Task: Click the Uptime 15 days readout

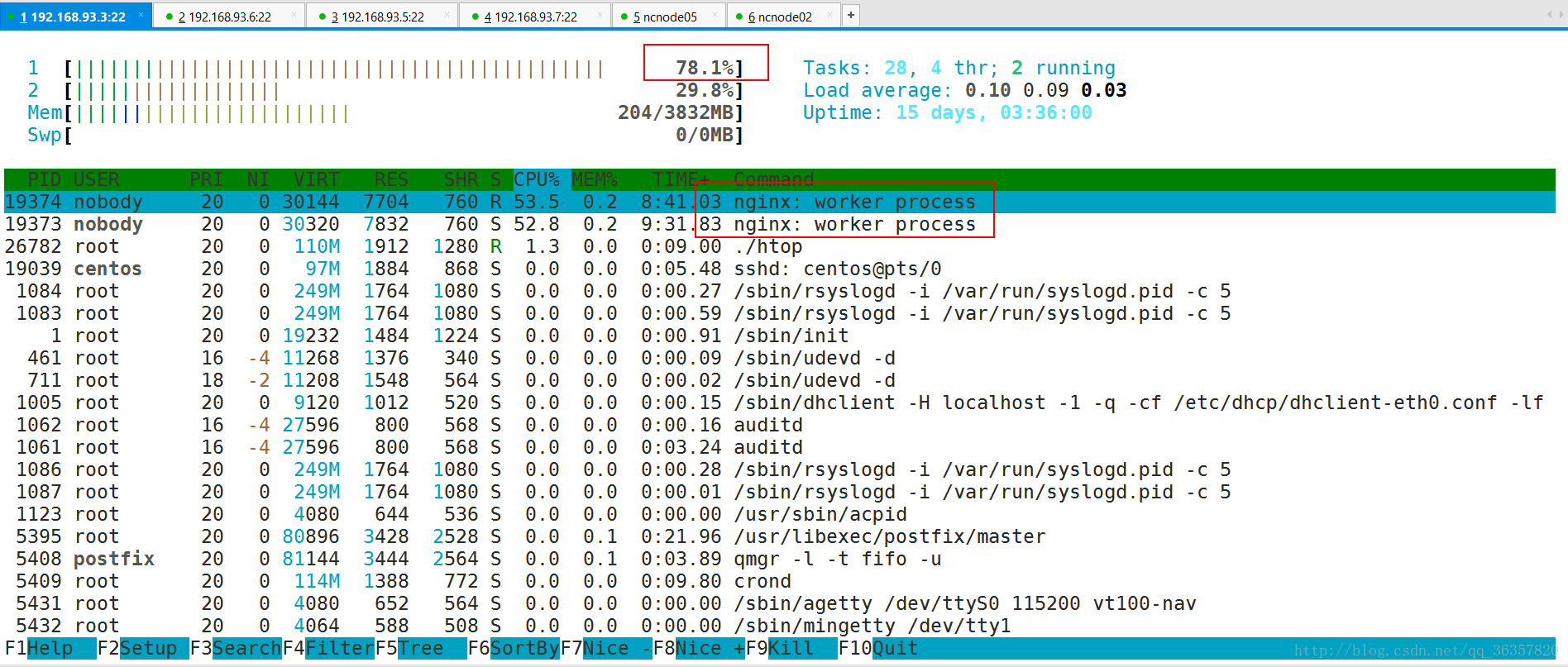Action: pyautogui.click(x=947, y=112)
